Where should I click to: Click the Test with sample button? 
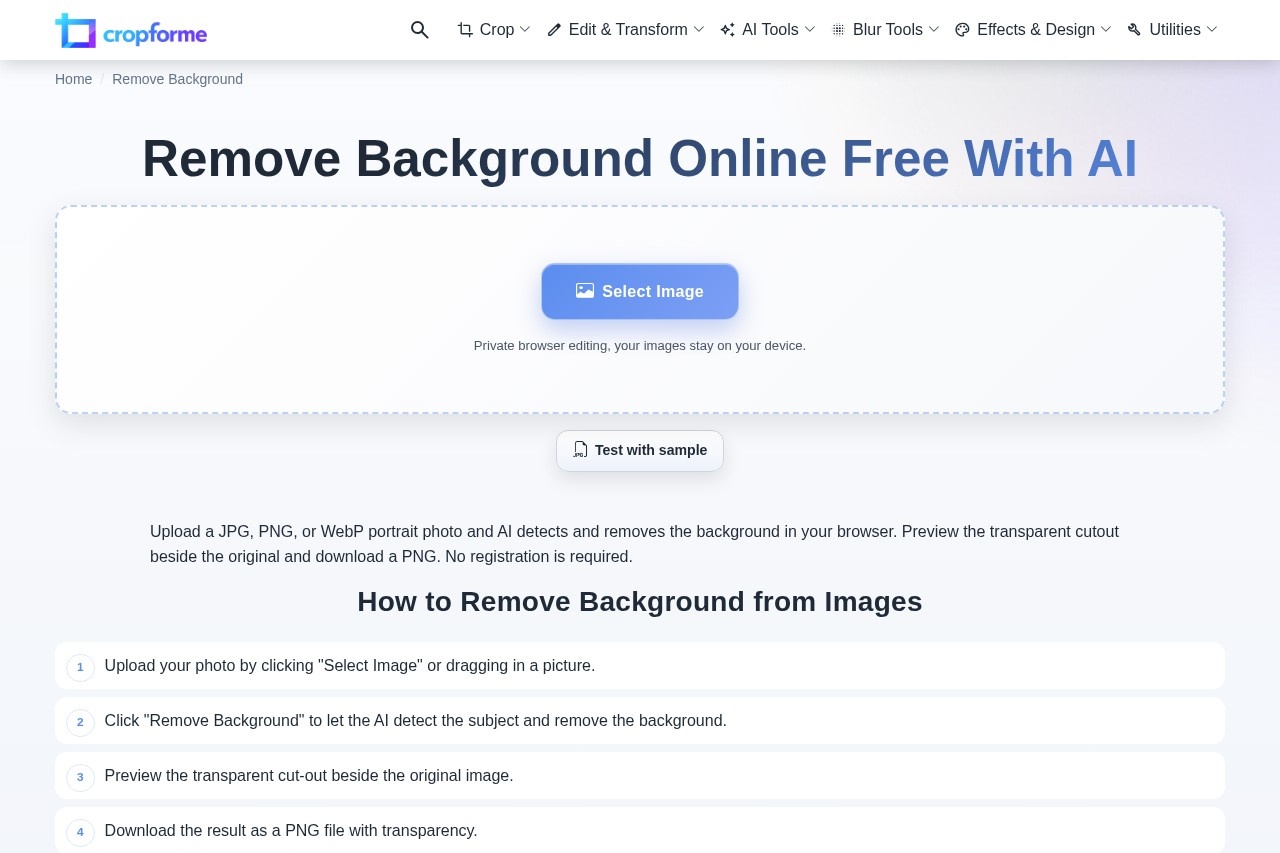pyautogui.click(x=640, y=450)
